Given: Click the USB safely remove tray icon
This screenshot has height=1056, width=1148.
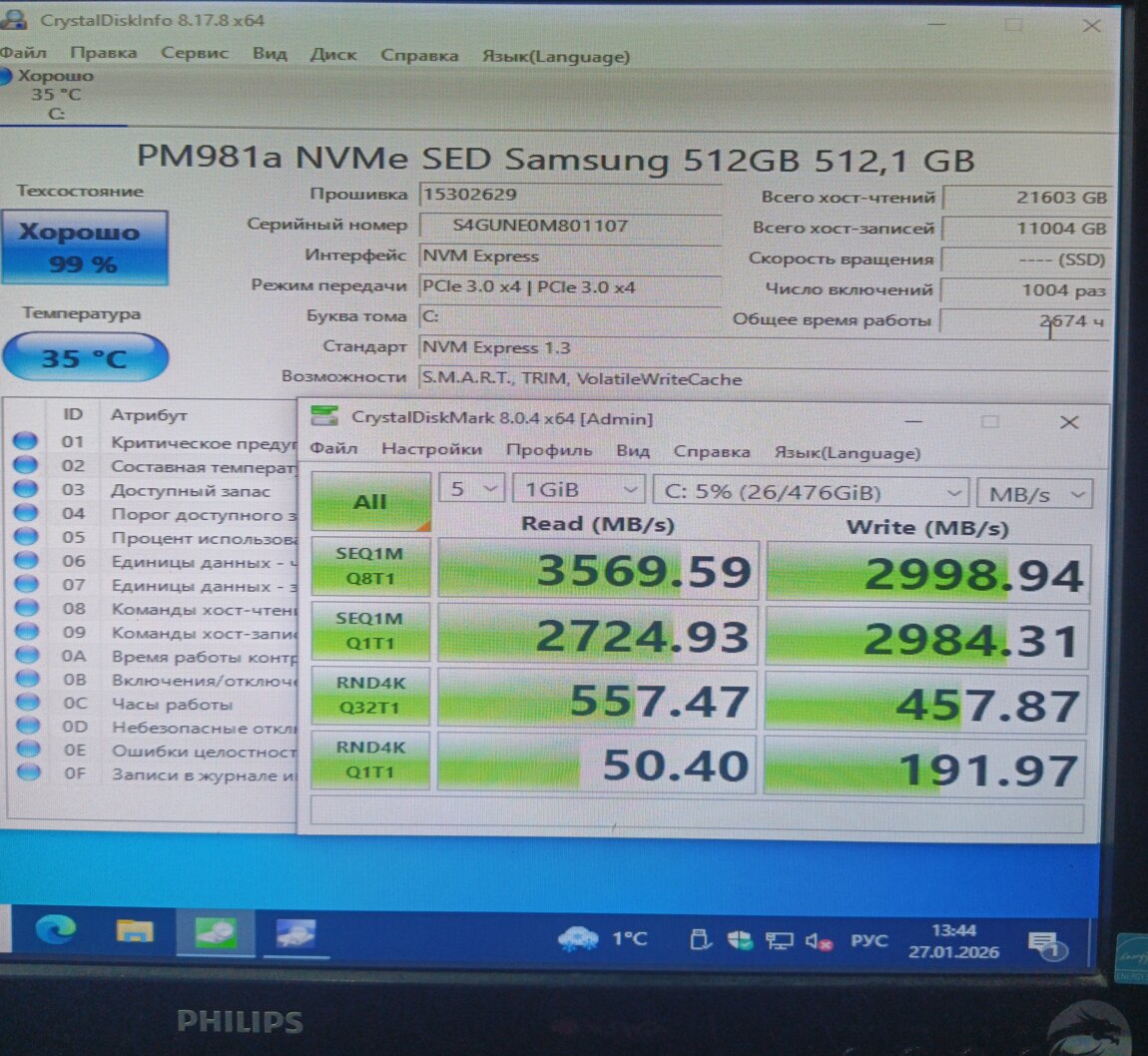Looking at the screenshot, I should tap(700, 939).
